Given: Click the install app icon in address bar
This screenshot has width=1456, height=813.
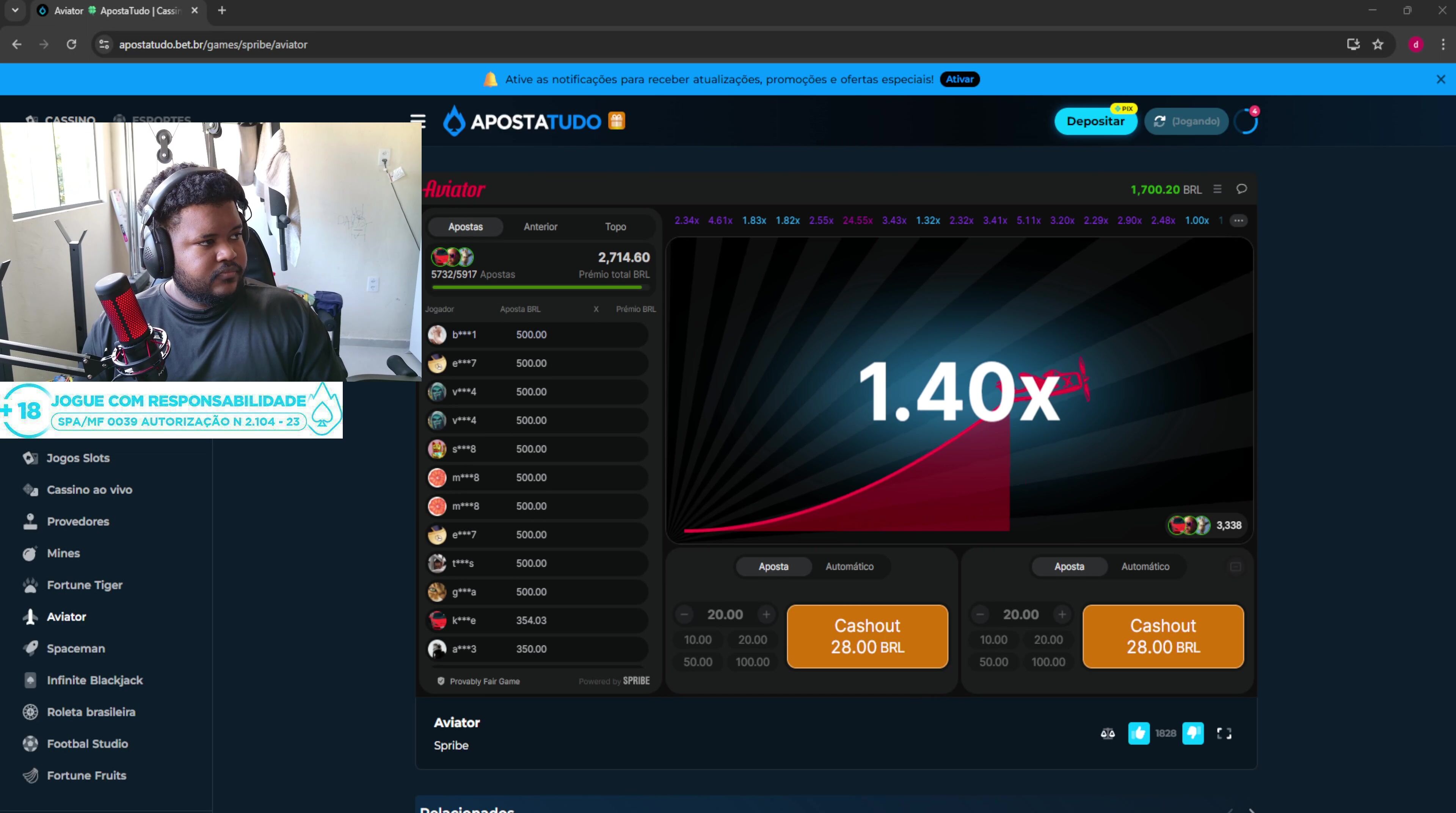Looking at the screenshot, I should 1353,44.
